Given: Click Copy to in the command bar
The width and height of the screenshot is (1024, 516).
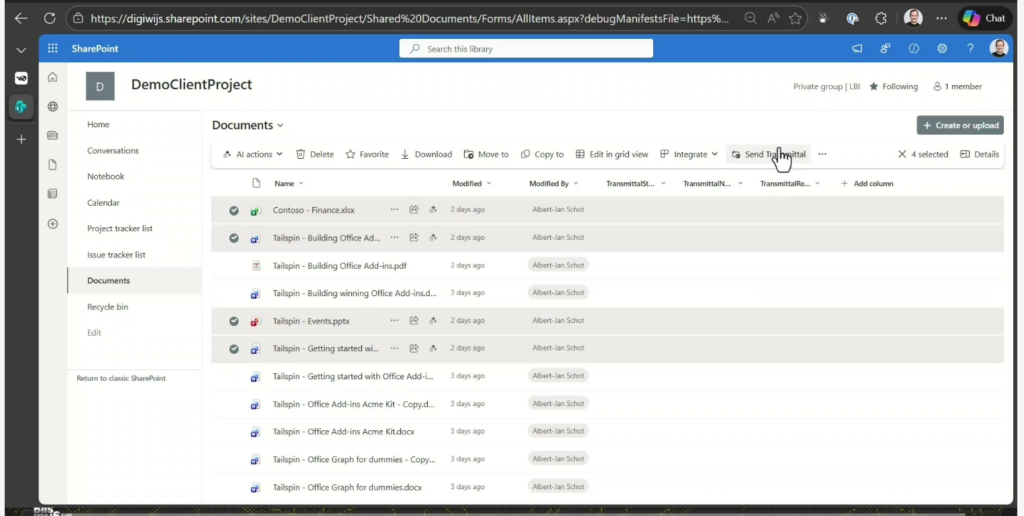Looking at the screenshot, I should 542,154.
